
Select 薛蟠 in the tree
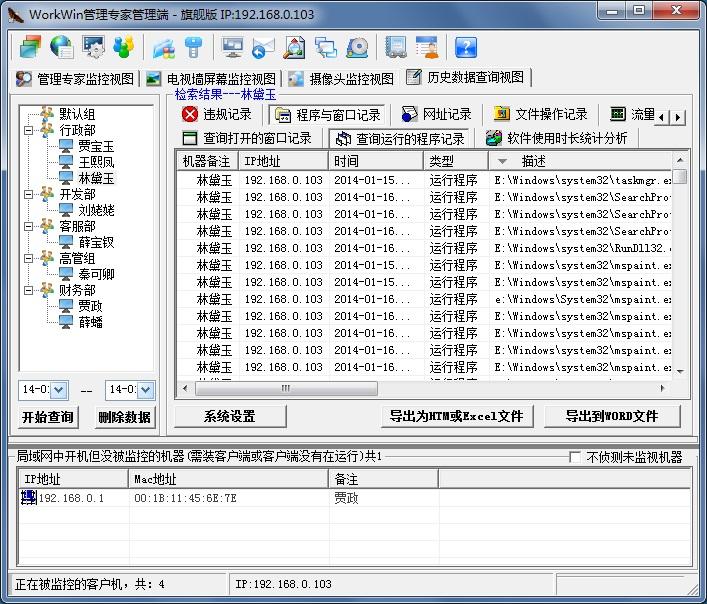pyautogui.click(x=90, y=322)
